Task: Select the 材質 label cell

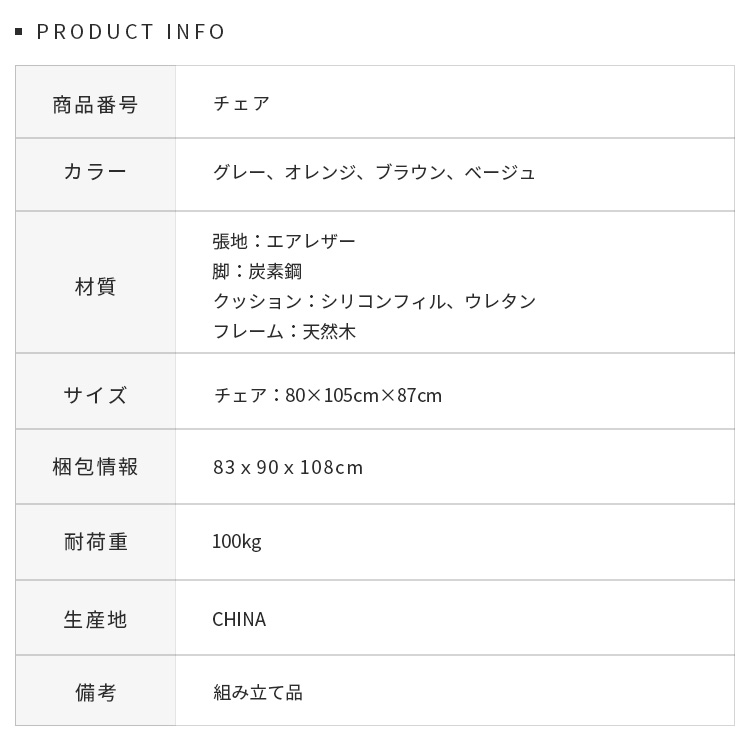Action: point(95,287)
